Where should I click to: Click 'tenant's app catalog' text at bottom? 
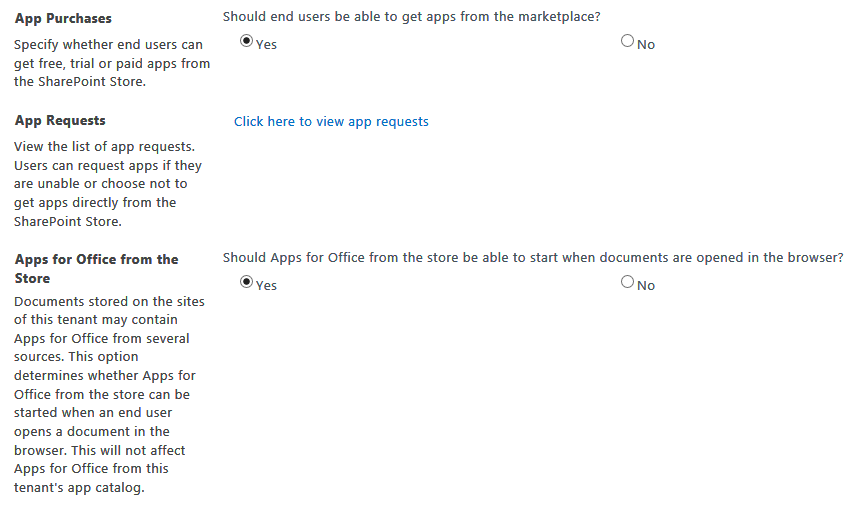(x=79, y=487)
